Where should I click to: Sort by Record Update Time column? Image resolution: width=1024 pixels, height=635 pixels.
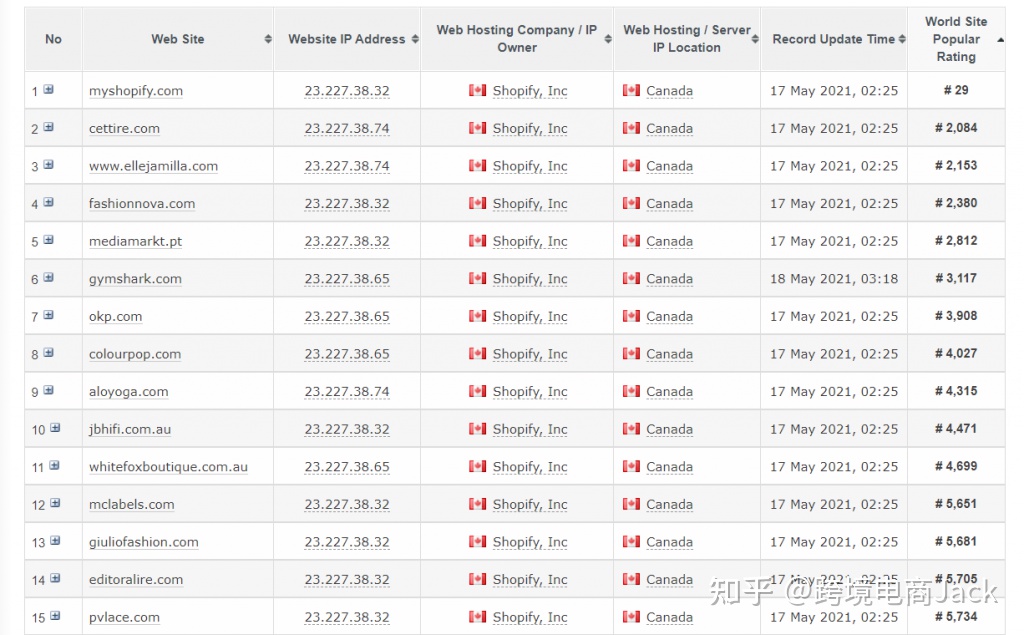tap(902, 39)
